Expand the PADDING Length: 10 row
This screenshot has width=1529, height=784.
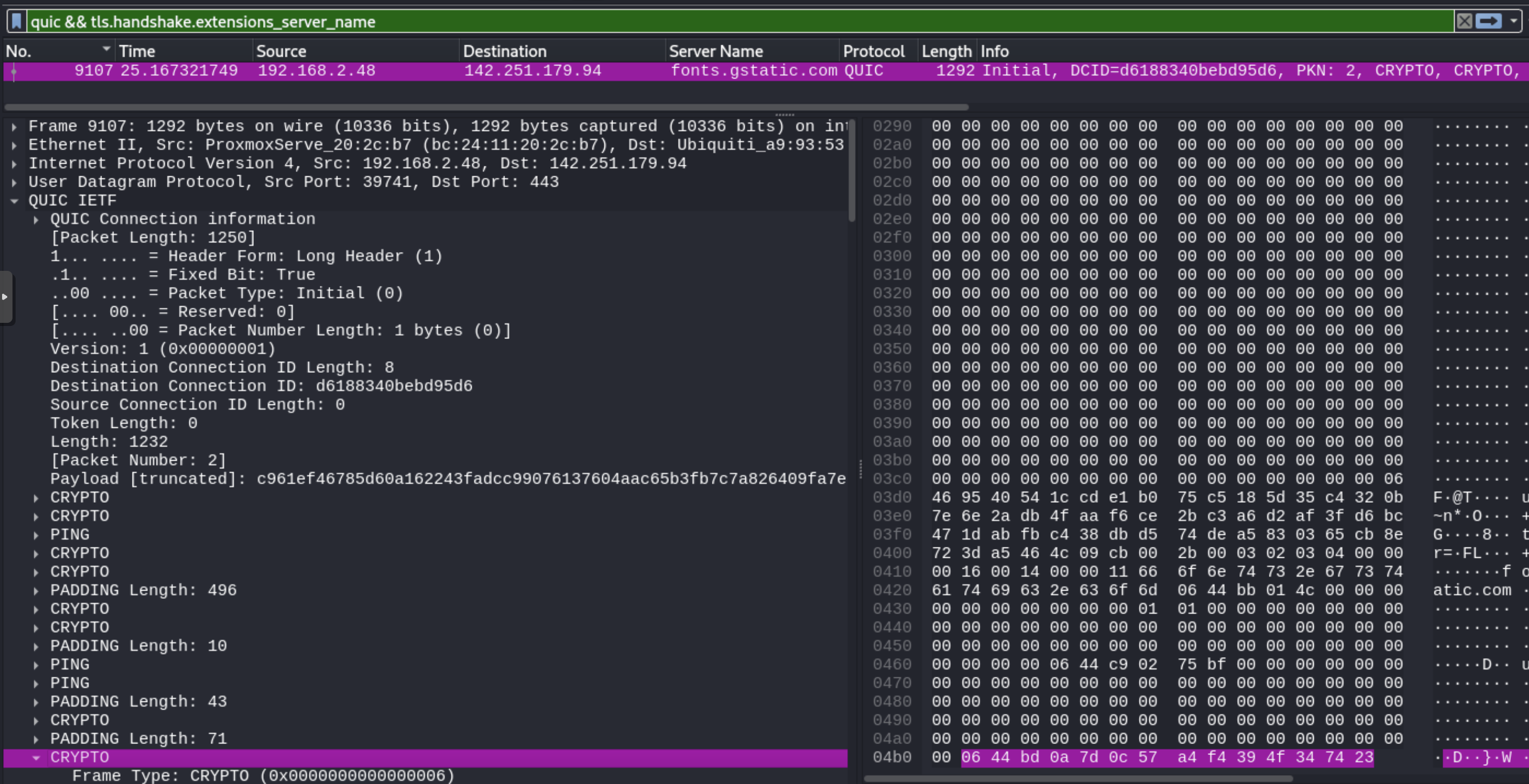pos(36,646)
